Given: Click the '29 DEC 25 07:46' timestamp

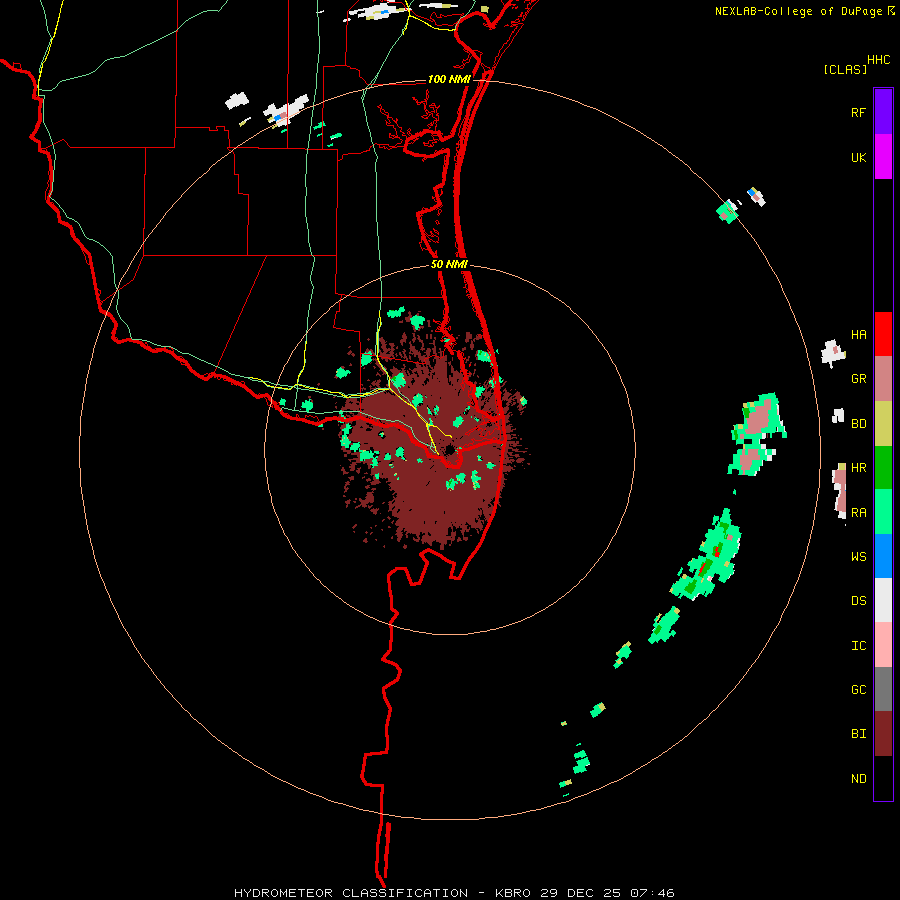Looking at the screenshot, I should pos(607,893).
